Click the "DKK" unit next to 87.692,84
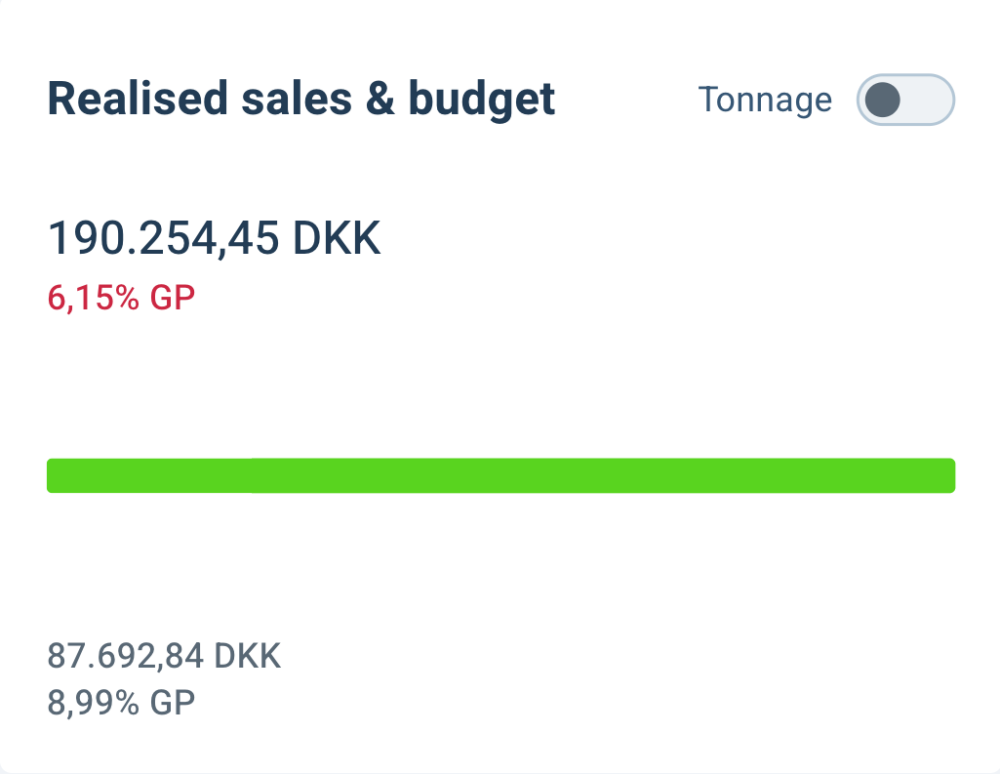Image resolution: width=1000 pixels, height=774 pixels. pyautogui.click(x=248, y=656)
